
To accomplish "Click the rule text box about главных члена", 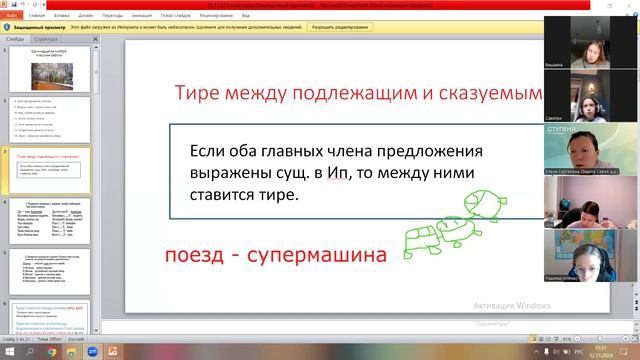I will (357, 171).
